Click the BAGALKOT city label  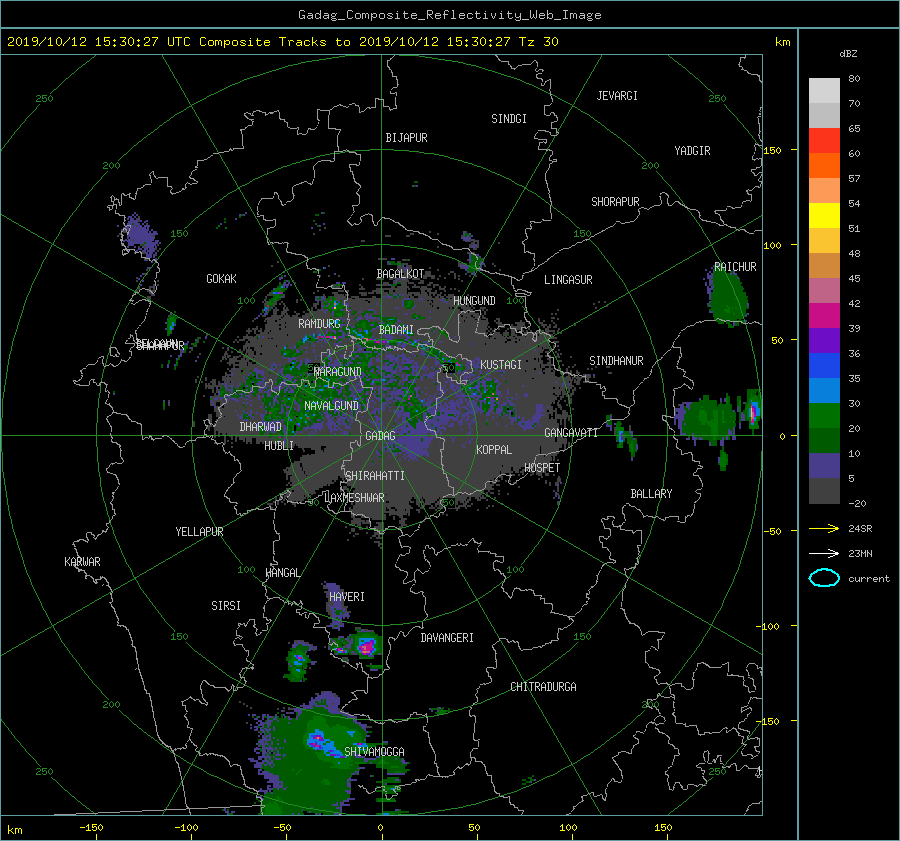click(x=400, y=274)
